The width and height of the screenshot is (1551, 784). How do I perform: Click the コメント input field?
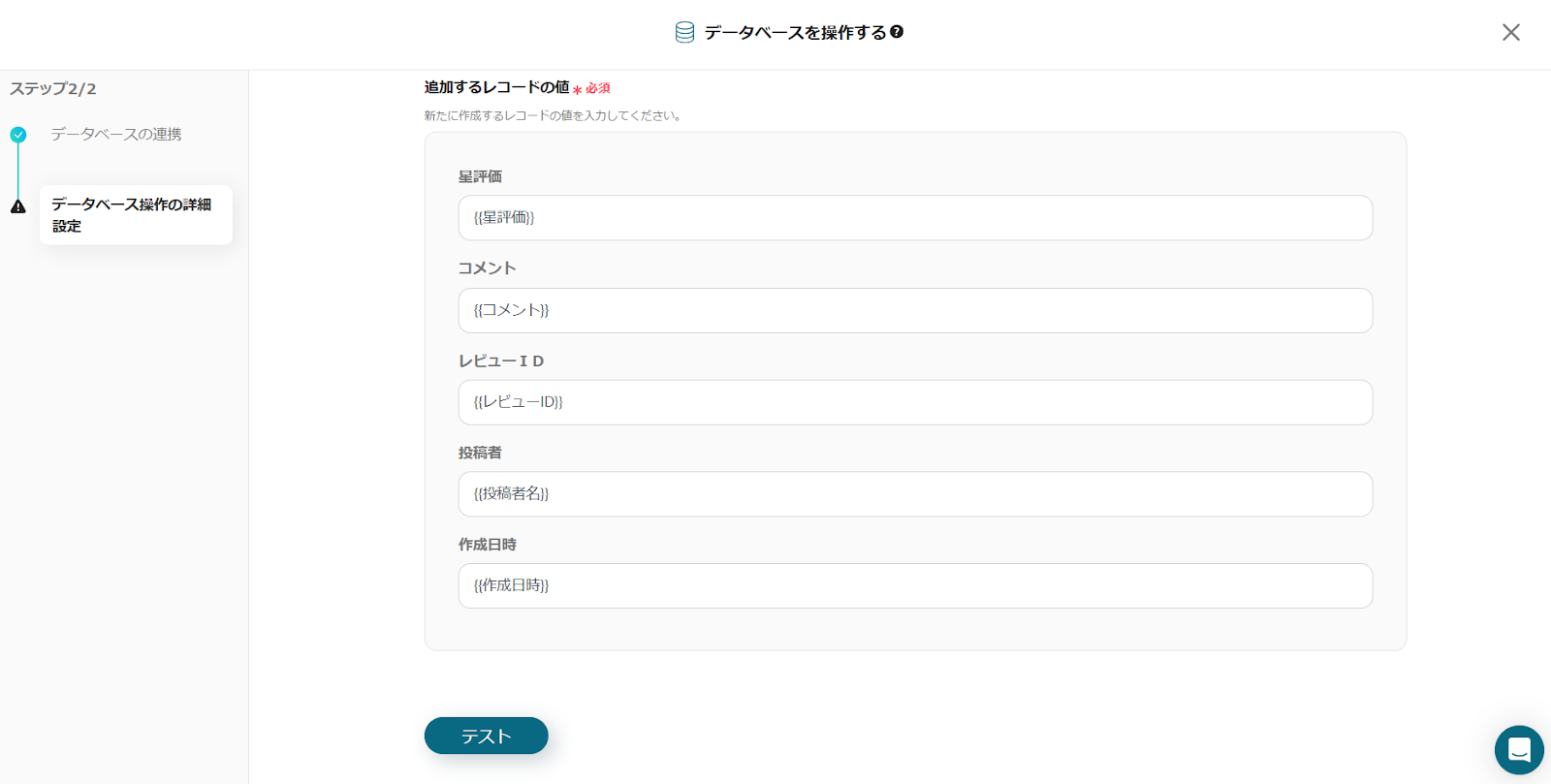coord(915,310)
